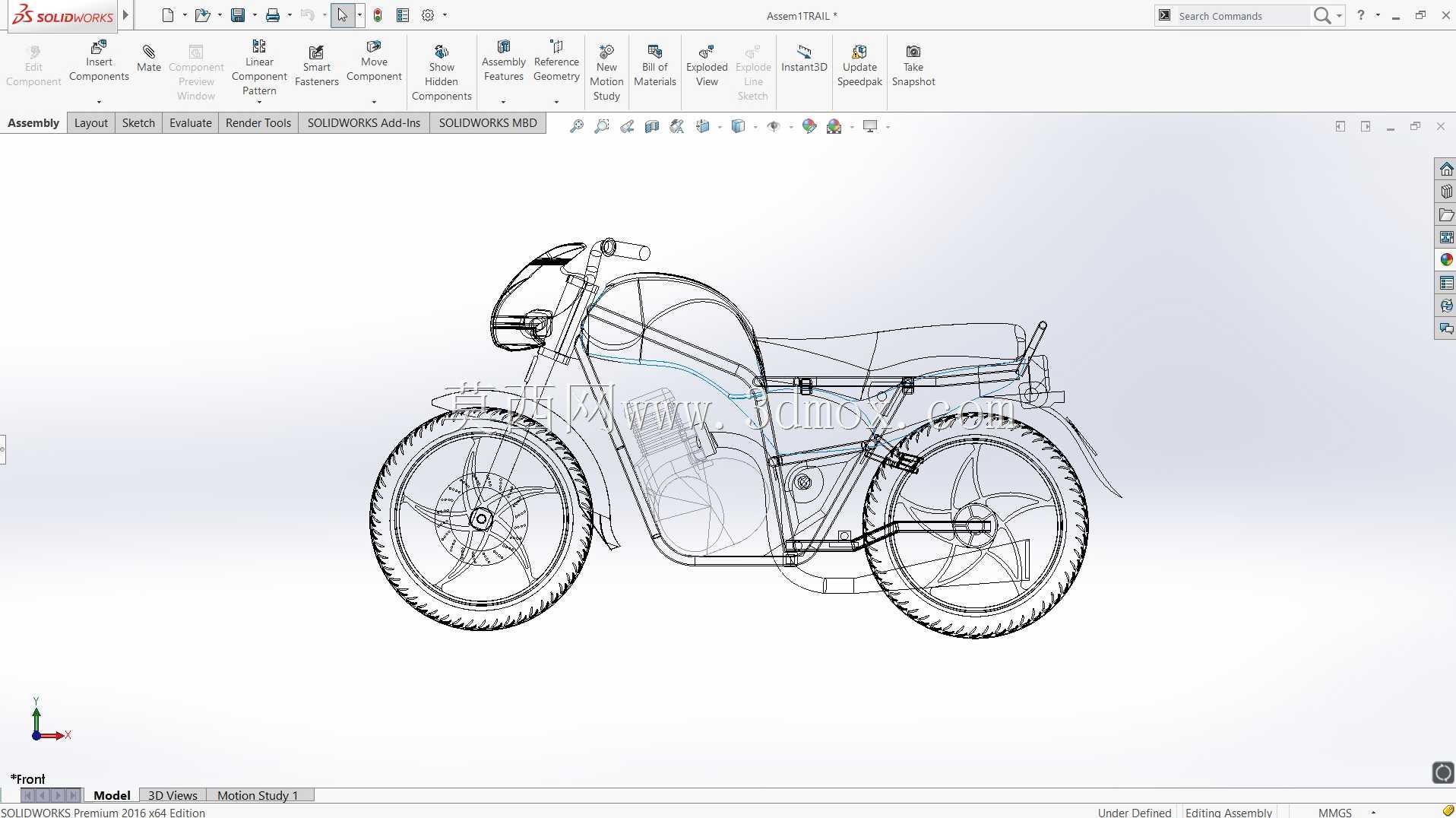Open File Explorer folder icon in task pane
Screen dimensions: 1456x818
point(1446,214)
